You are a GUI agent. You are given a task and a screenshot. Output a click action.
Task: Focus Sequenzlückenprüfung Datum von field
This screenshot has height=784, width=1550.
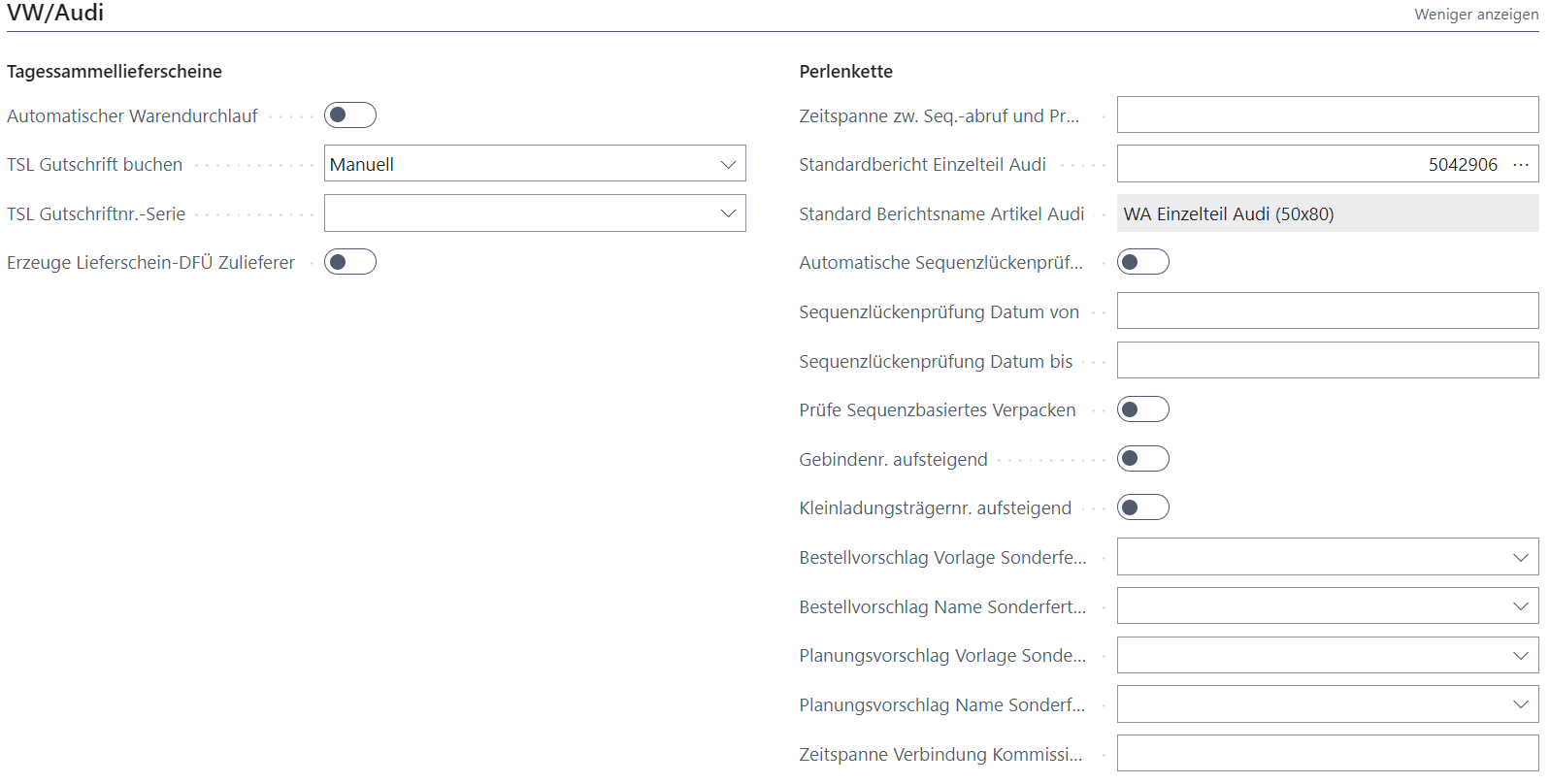click(x=1327, y=311)
